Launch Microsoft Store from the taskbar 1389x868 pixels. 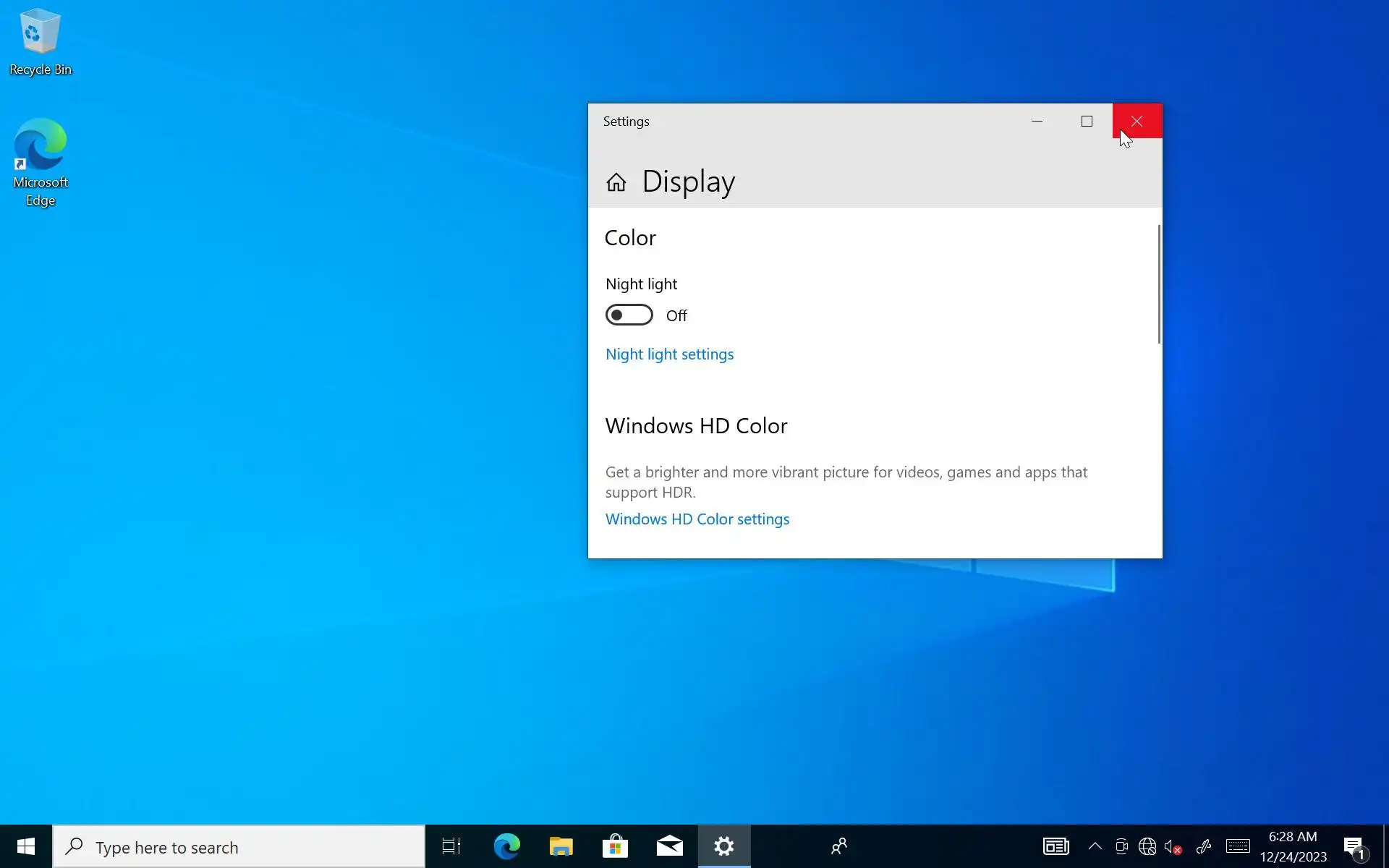pyautogui.click(x=615, y=846)
